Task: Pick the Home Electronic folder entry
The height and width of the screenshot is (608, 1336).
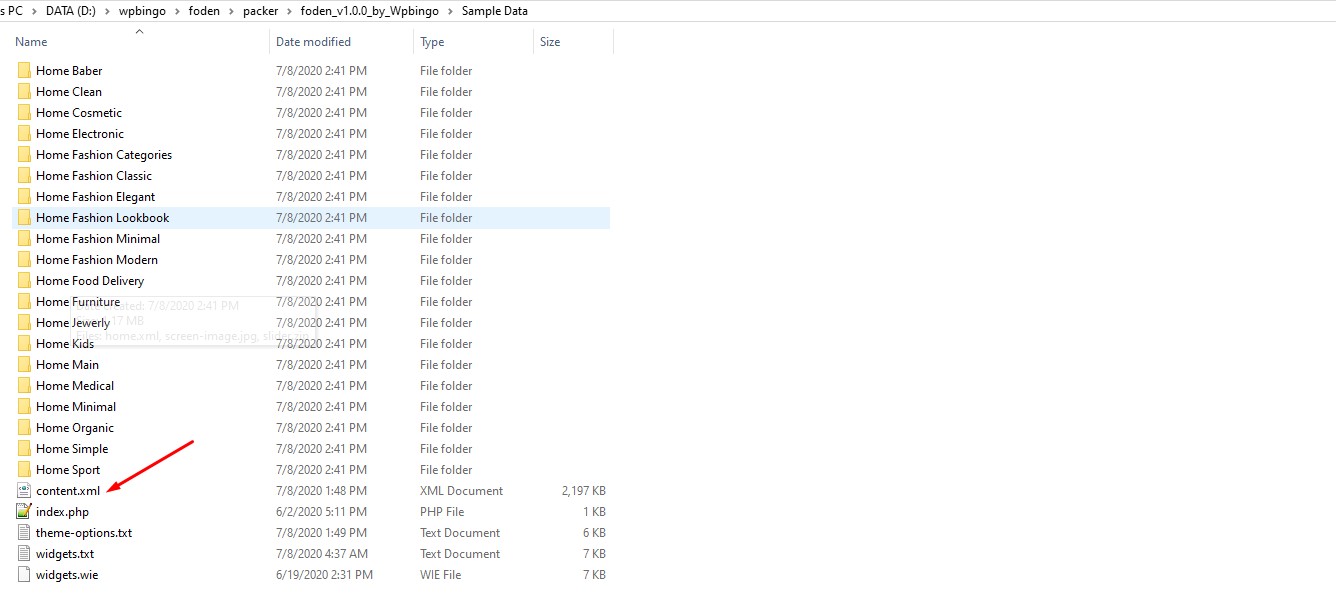Action: click(80, 134)
